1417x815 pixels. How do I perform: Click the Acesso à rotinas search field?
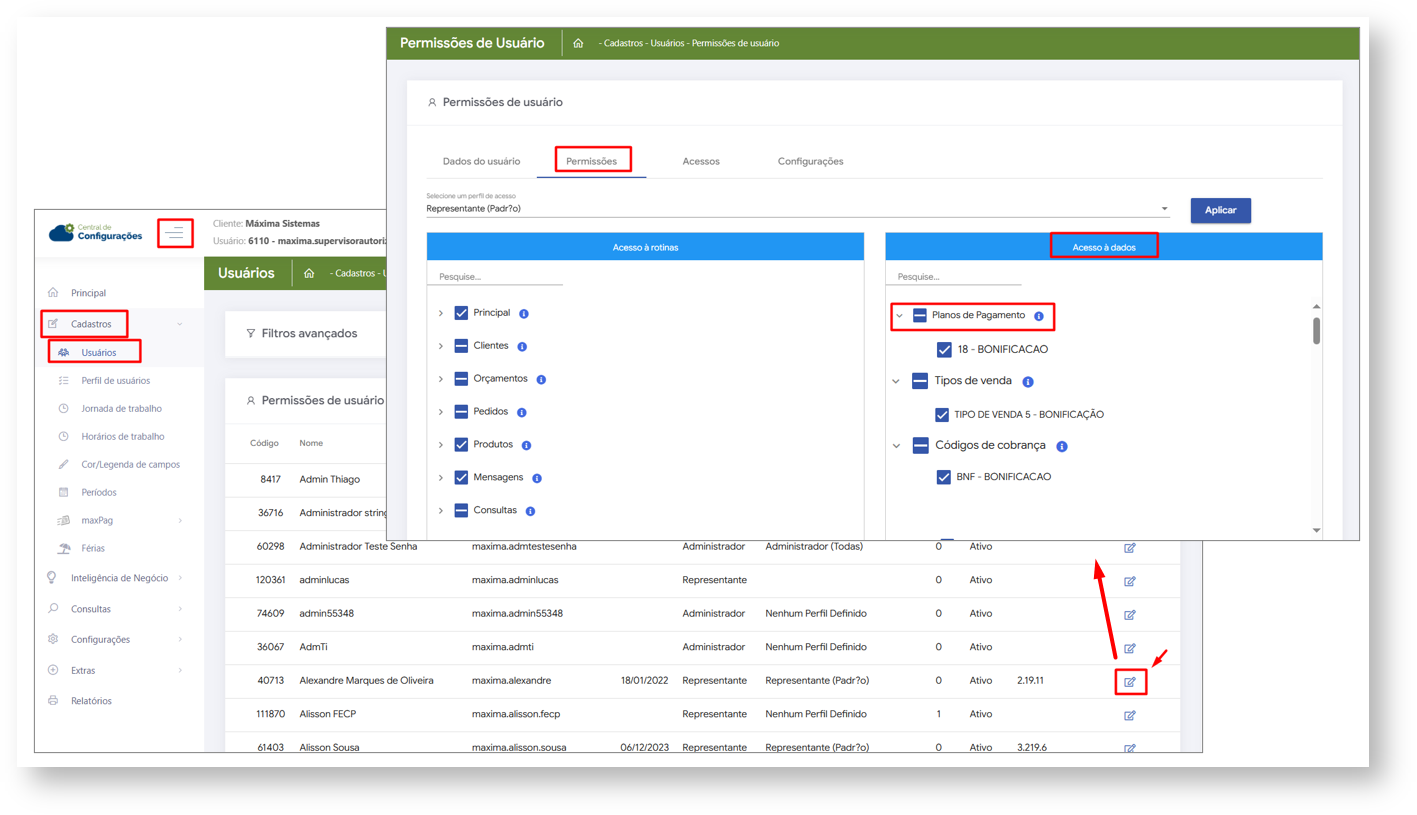click(494, 276)
